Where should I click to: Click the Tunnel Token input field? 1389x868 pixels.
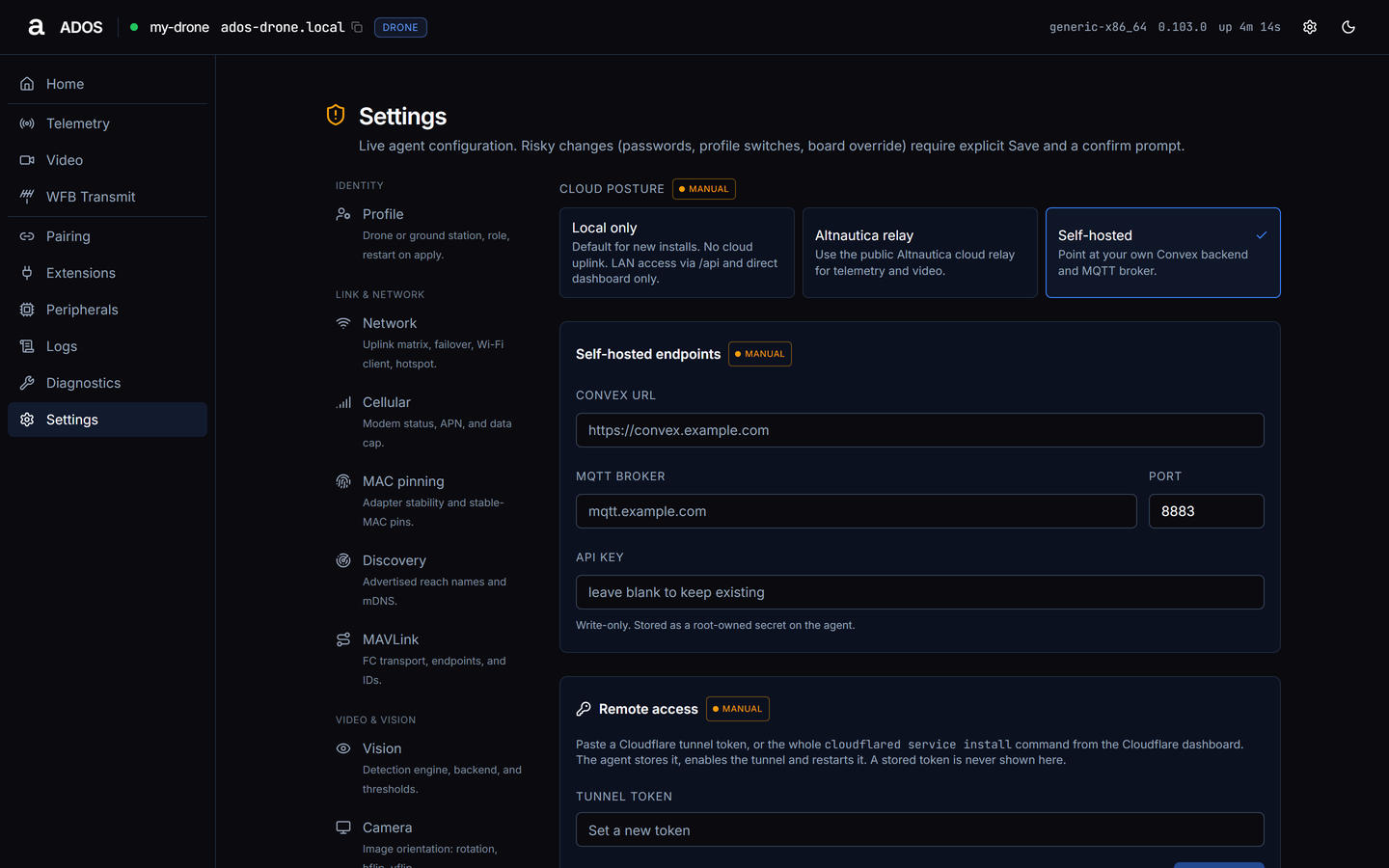pyautogui.click(x=920, y=829)
